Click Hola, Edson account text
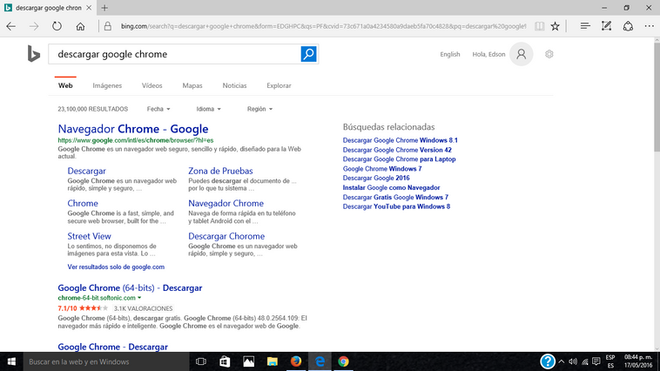The image size is (660, 371). click(x=488, y=54)
